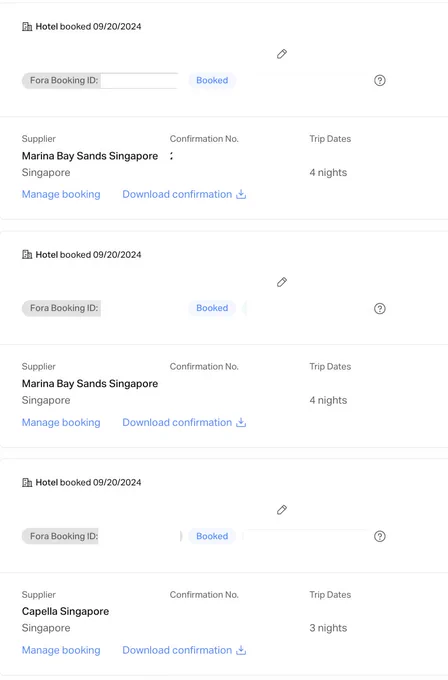This screenshot has height=680, width=448.
Task: Open Manage booking for second Marina Bay Sands card
Action: [61, 422]
